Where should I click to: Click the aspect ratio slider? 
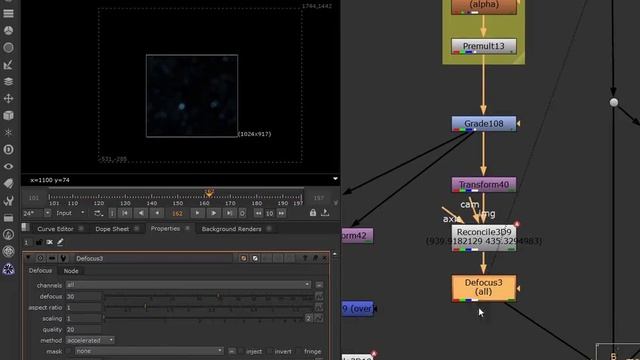209,307
